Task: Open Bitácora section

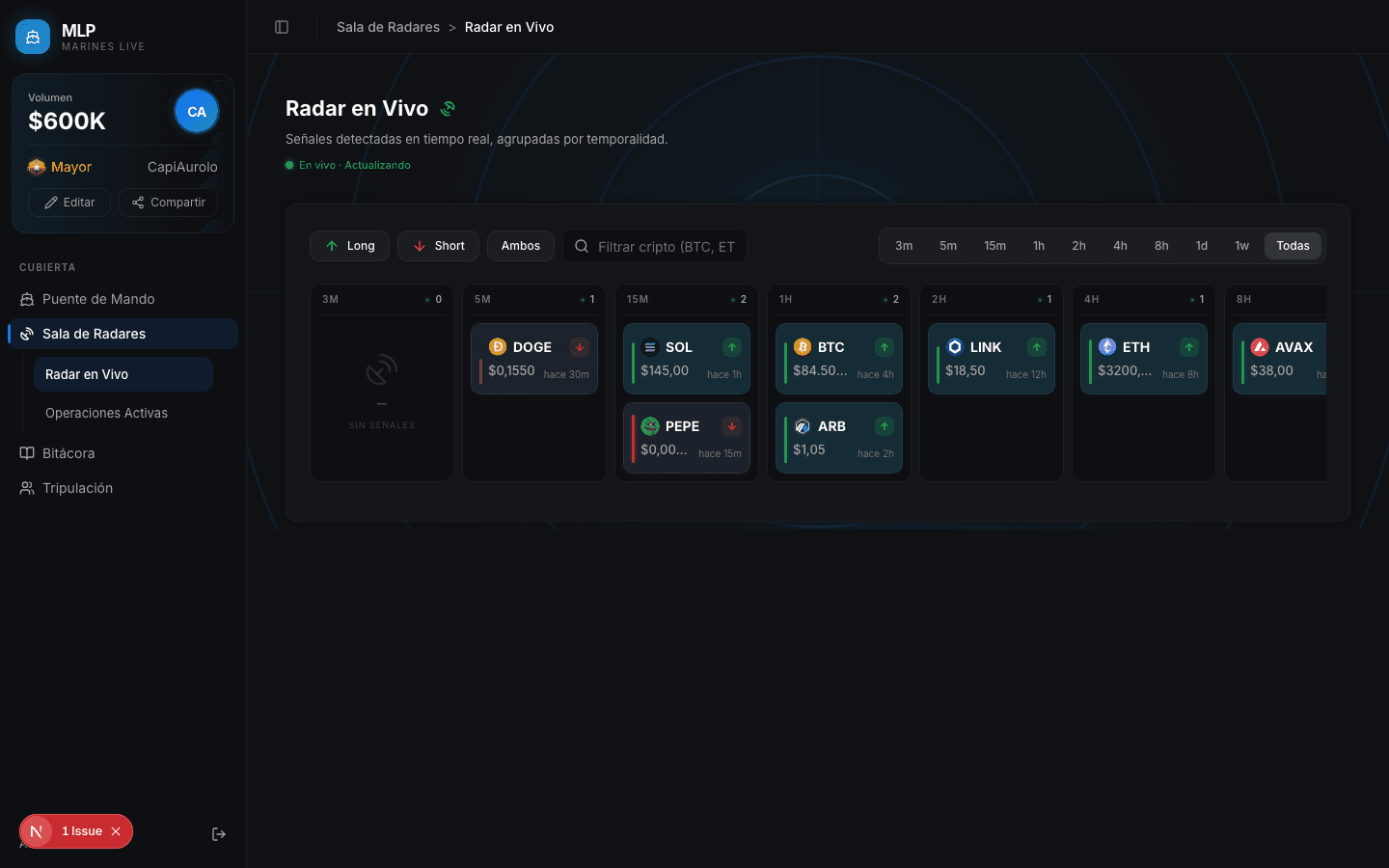Action: [123, 453]
